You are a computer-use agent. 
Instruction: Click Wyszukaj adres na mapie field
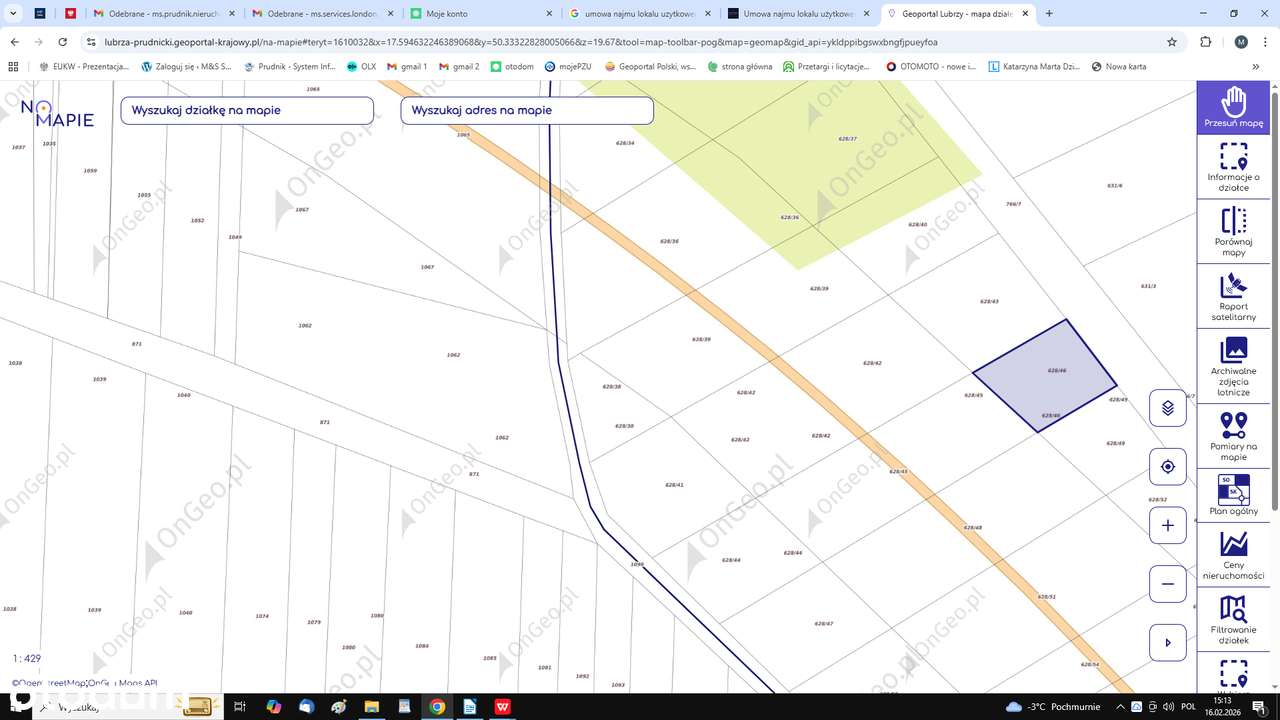pos(527,110)
